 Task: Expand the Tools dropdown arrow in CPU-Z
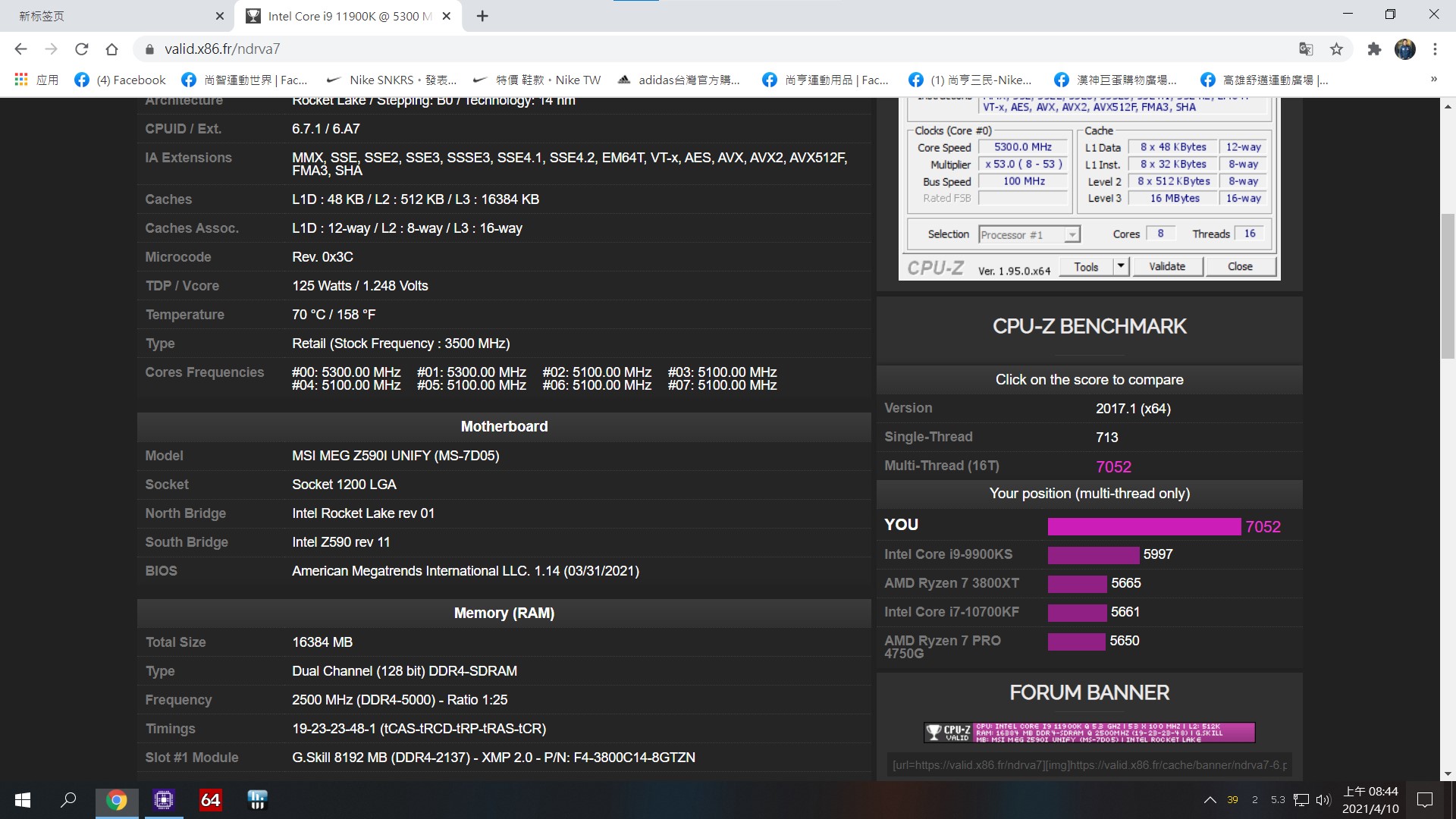[1121, 266]
